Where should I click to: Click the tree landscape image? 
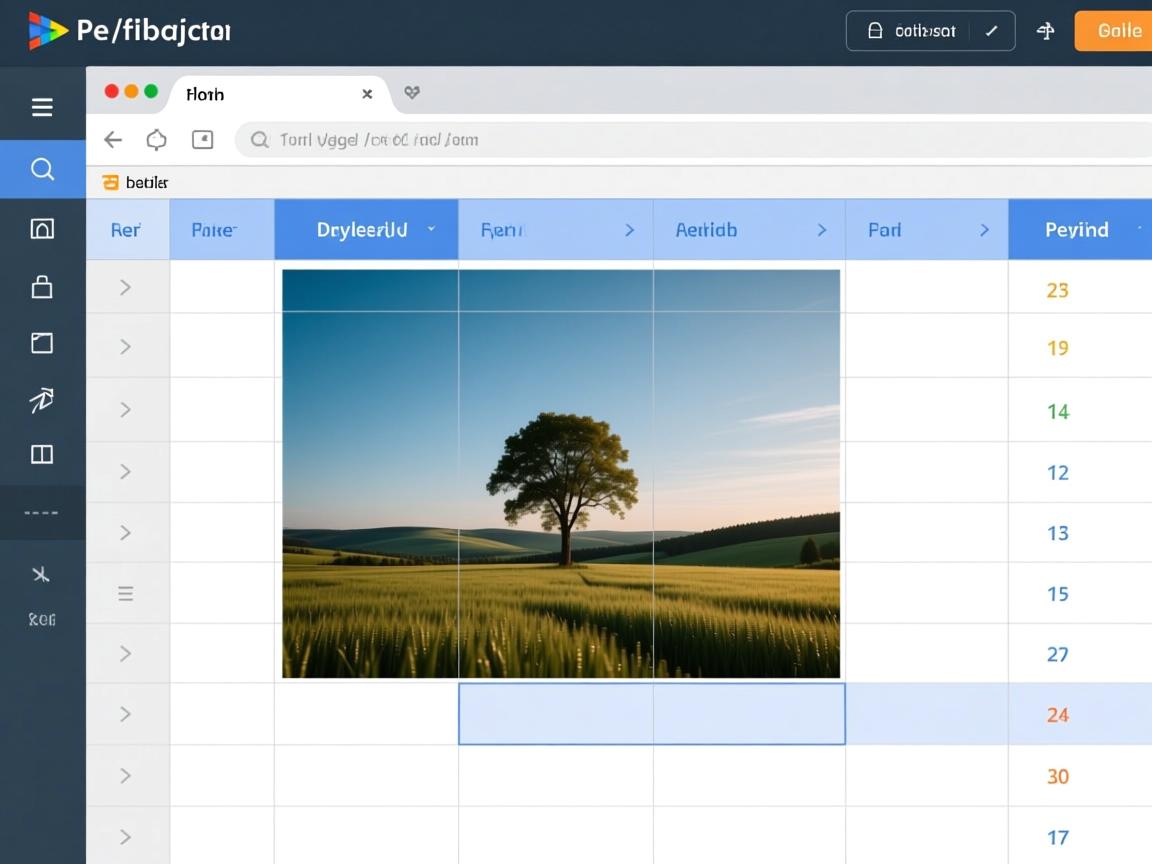[561, 473]
